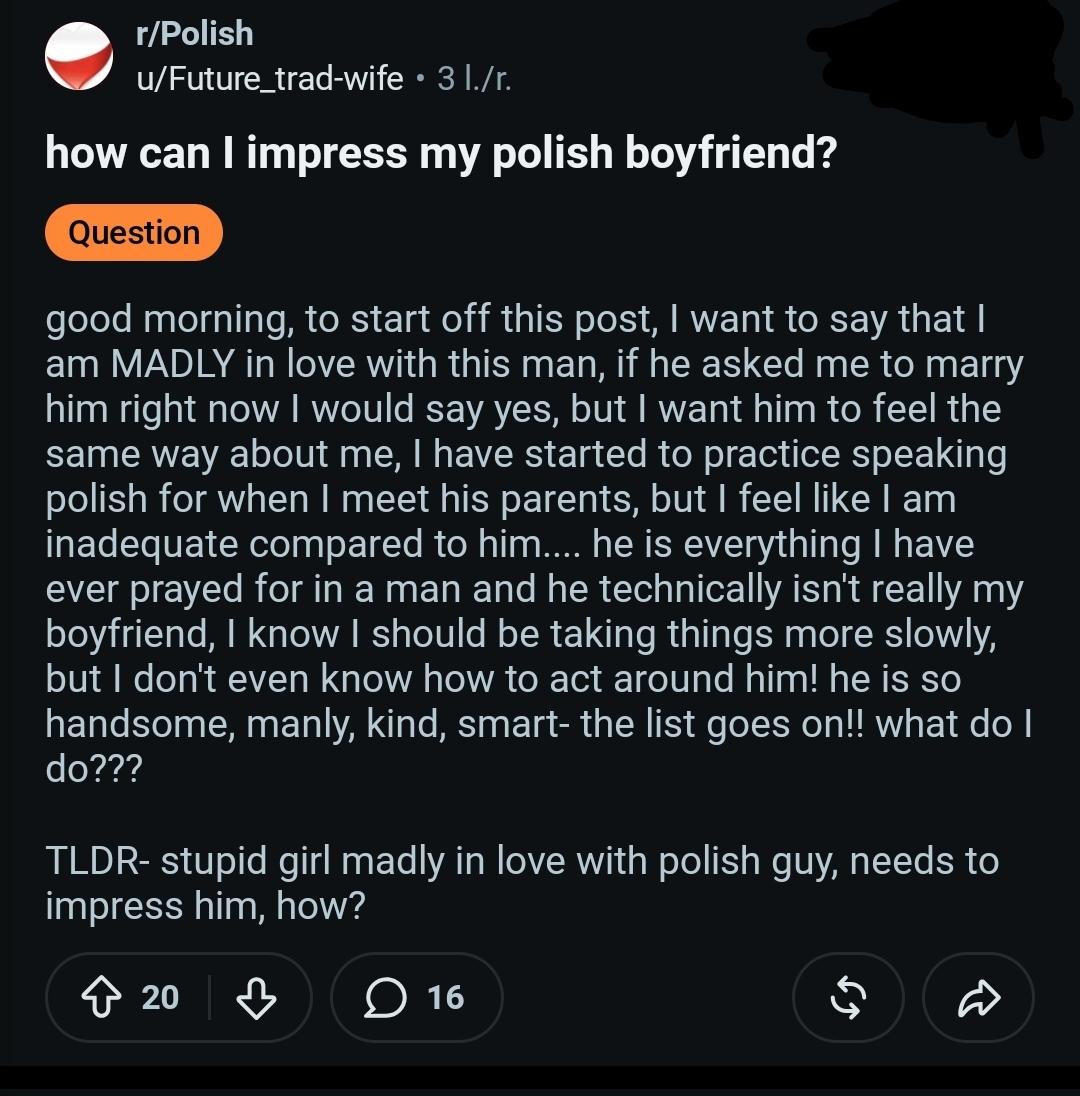
Task: Tap the 16 comments count
Action: (445, 997)
